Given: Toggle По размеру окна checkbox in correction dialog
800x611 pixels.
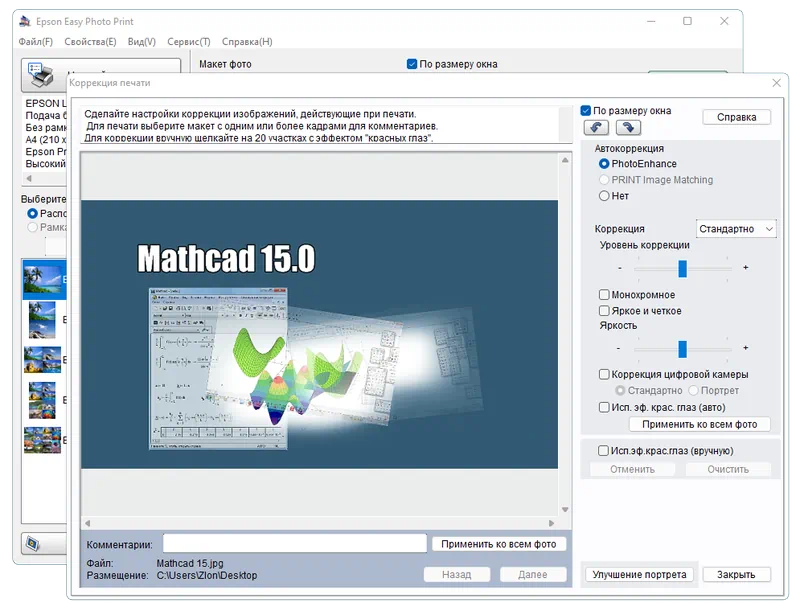Looking at the screenshot, I should [586, 111].
